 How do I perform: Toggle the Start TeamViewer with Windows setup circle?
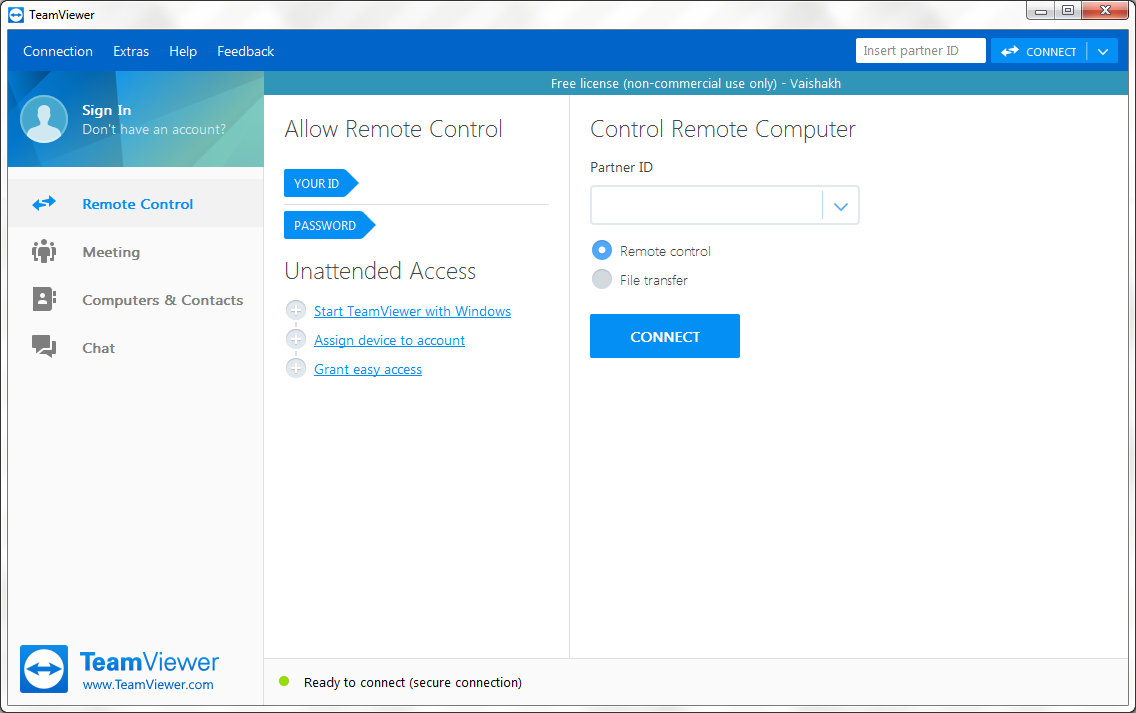pos(295,310)
